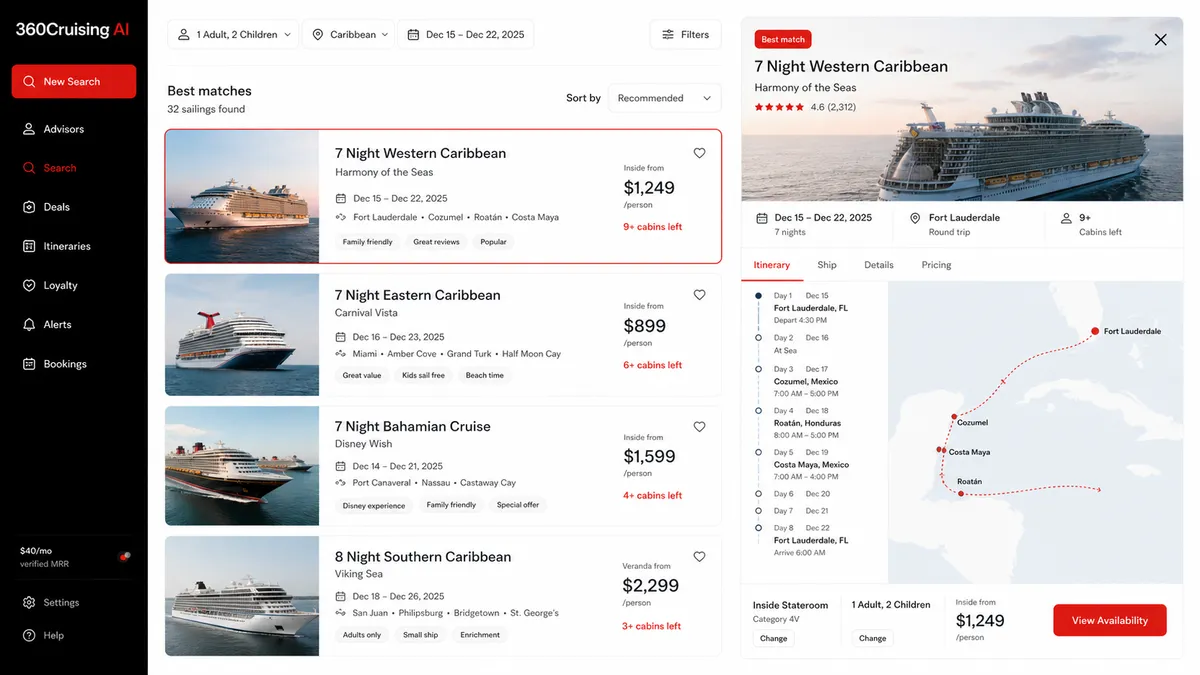Click the Settings gear icon
The image size is (1200, 675).
[x=29, y=603]
